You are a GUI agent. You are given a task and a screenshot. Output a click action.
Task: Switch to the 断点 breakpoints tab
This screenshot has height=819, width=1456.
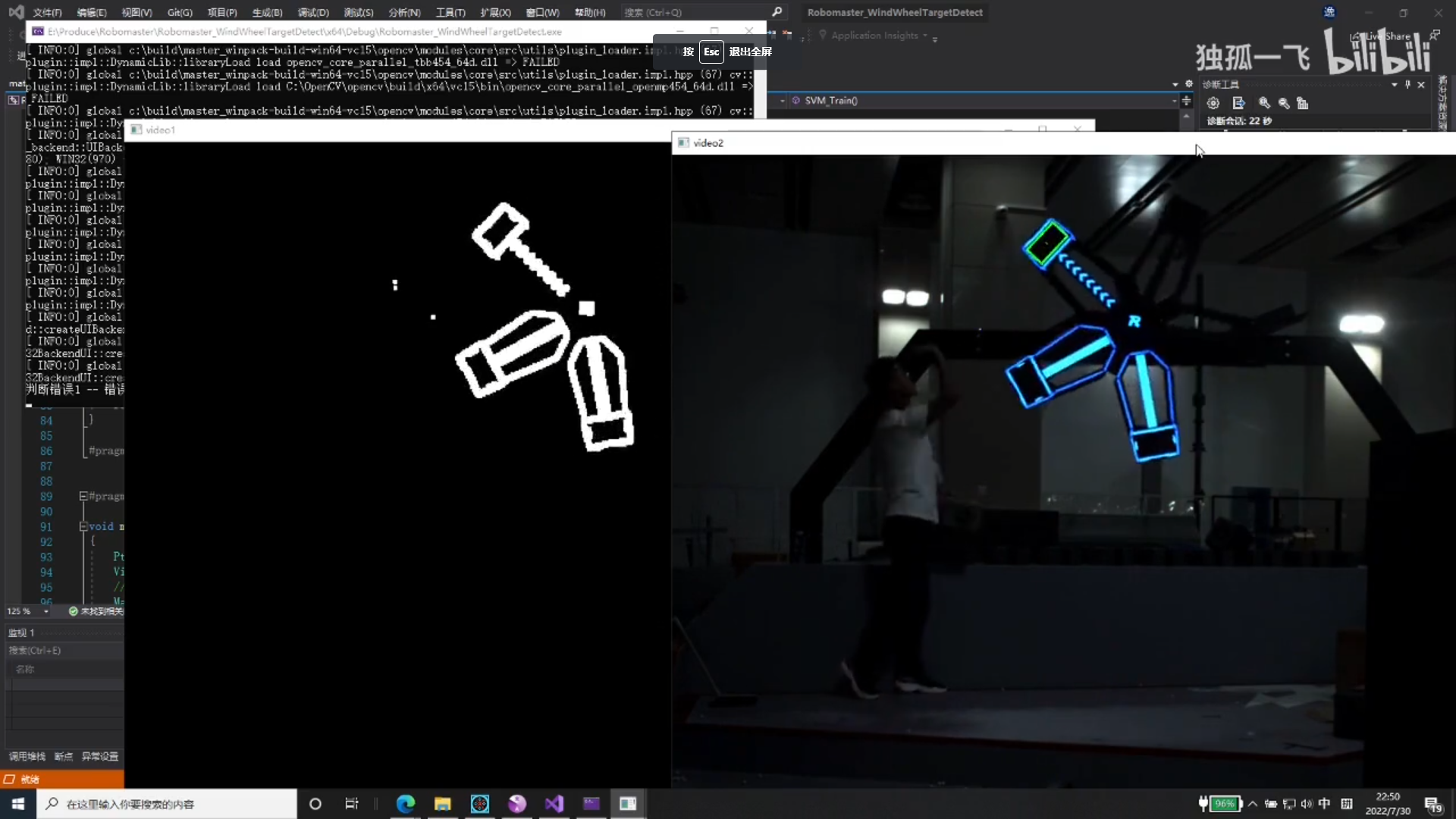64,756
